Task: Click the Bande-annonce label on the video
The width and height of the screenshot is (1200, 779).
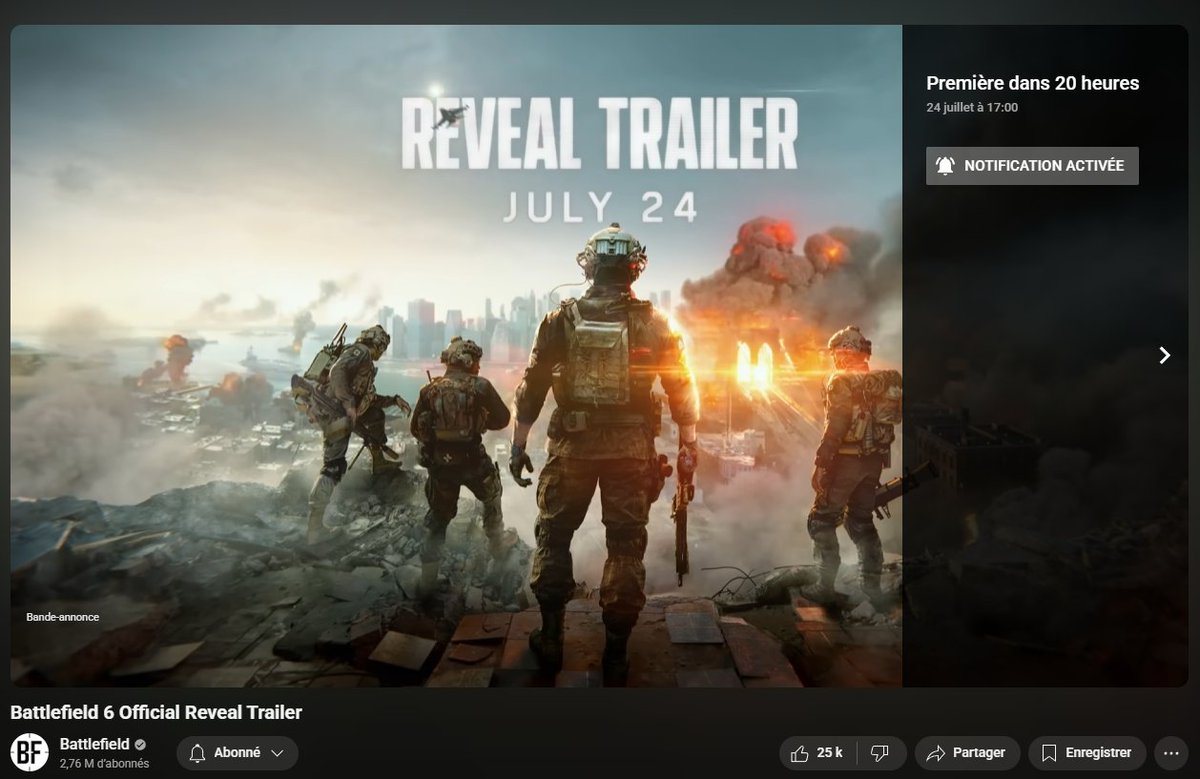Action: tap(63, 617)
